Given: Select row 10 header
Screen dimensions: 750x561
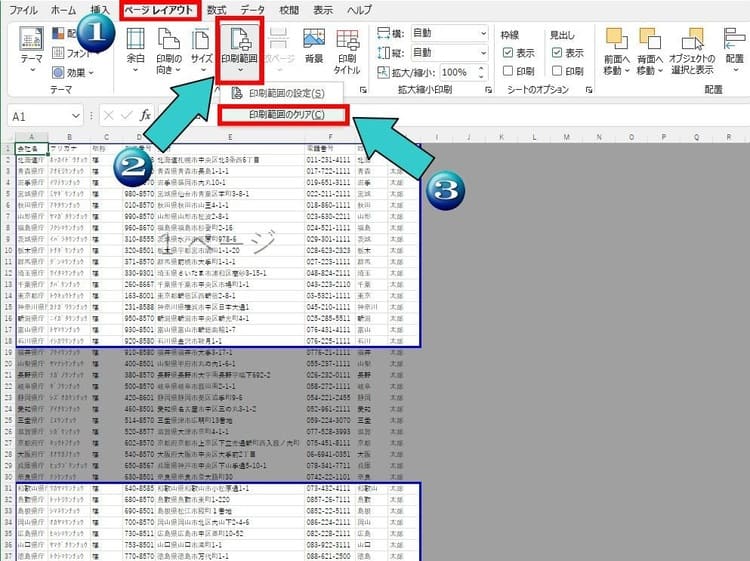Looking at the screenshot, I should click(8, 250).
